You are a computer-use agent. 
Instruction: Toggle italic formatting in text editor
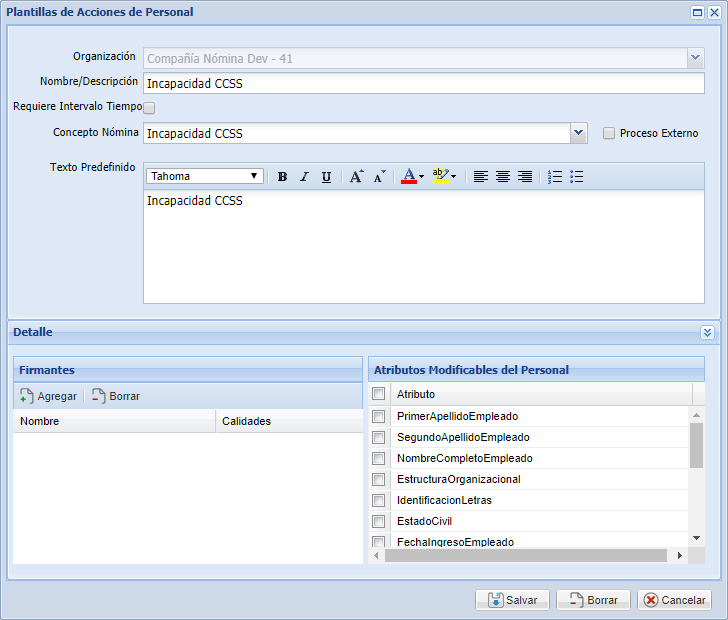click(304, 176)
